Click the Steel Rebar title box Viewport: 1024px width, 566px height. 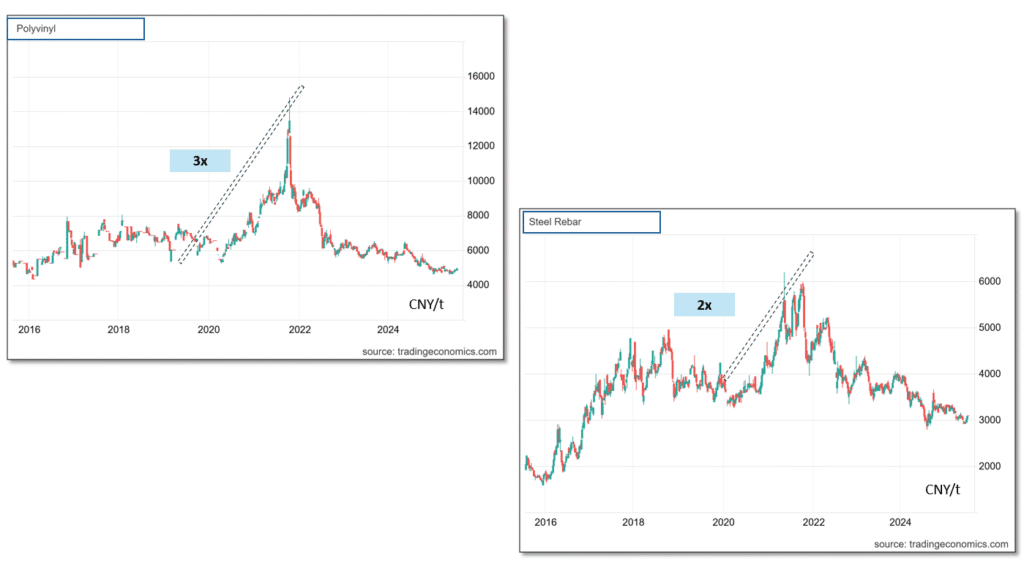pyautogui.click(x=592, y=222)
